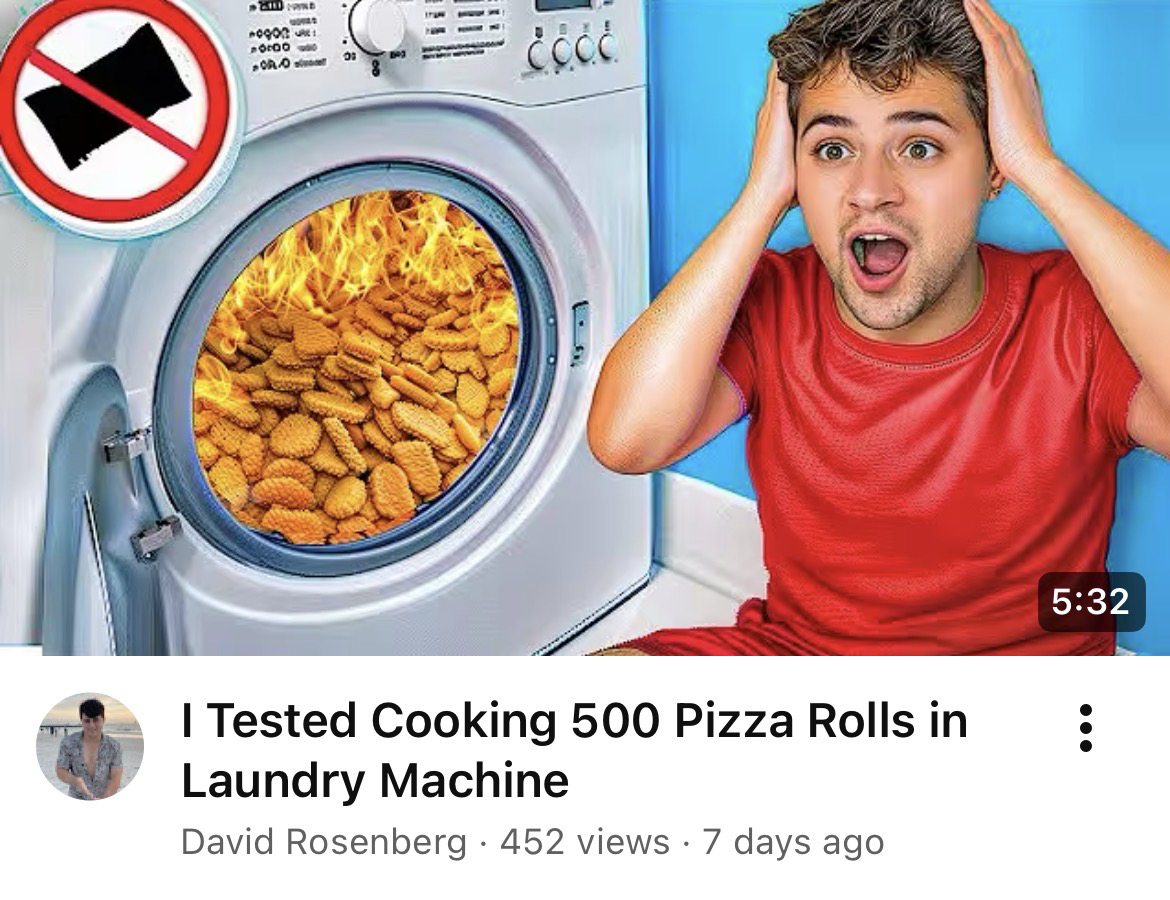Click the upper metal door hinge
Screen dimensions: 1170x900
pyautogui.click(x=127, y=446)
